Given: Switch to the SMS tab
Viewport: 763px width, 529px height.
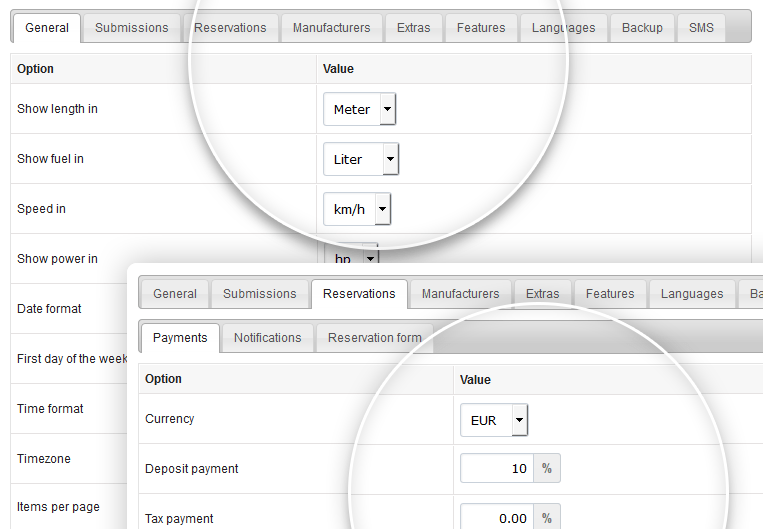Looking at the screenshot, I should tap(701, 28).
